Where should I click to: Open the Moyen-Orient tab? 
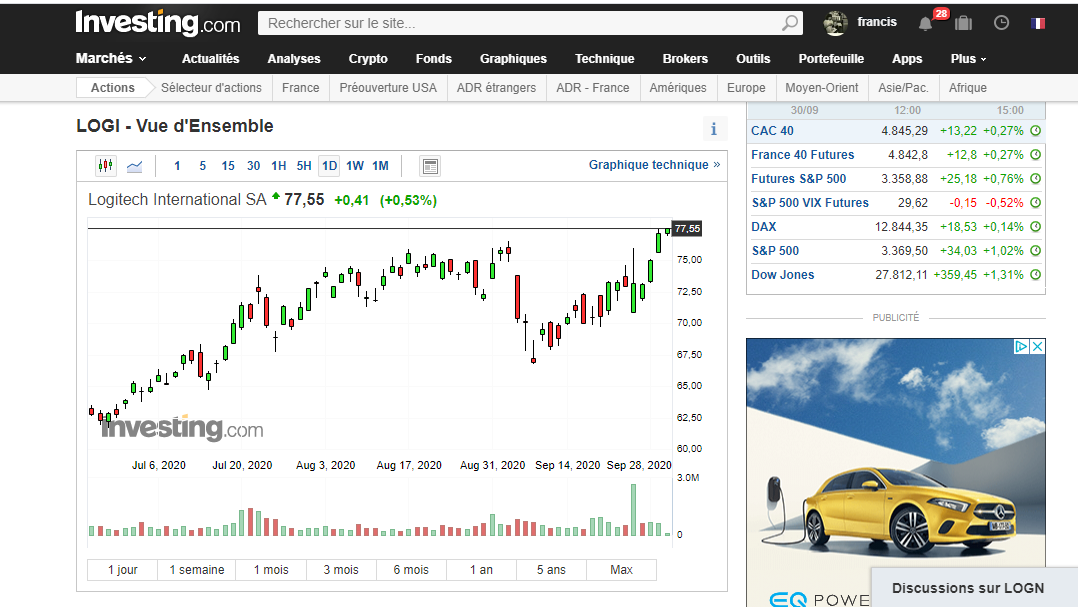pos(822,88)
